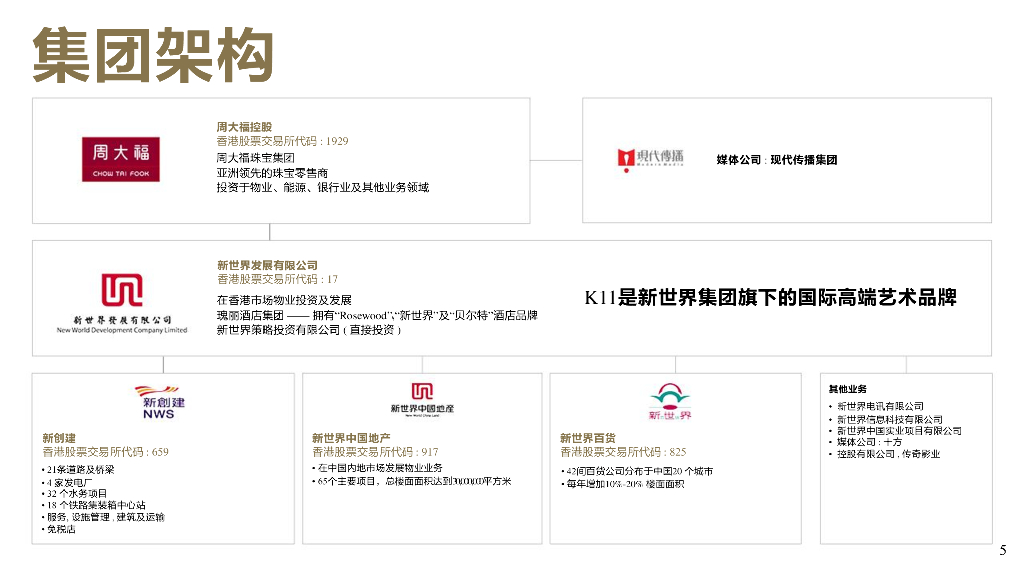
Task: Select the 新世界发展有限公司 heading
Action: pyautogui.click(x=267, y=265)
